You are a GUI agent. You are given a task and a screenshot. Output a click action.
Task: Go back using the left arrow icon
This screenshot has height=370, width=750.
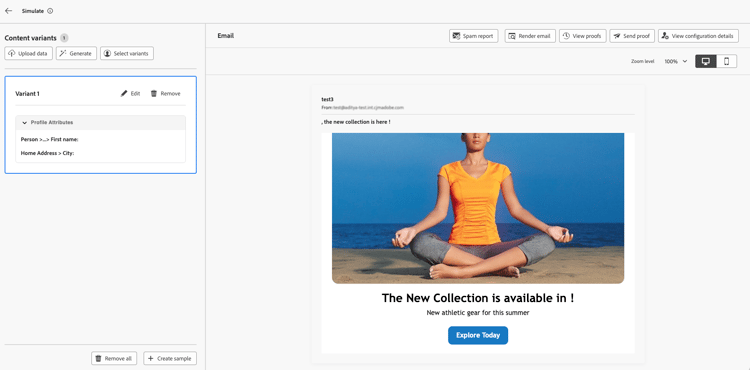(x=9, y=11)
